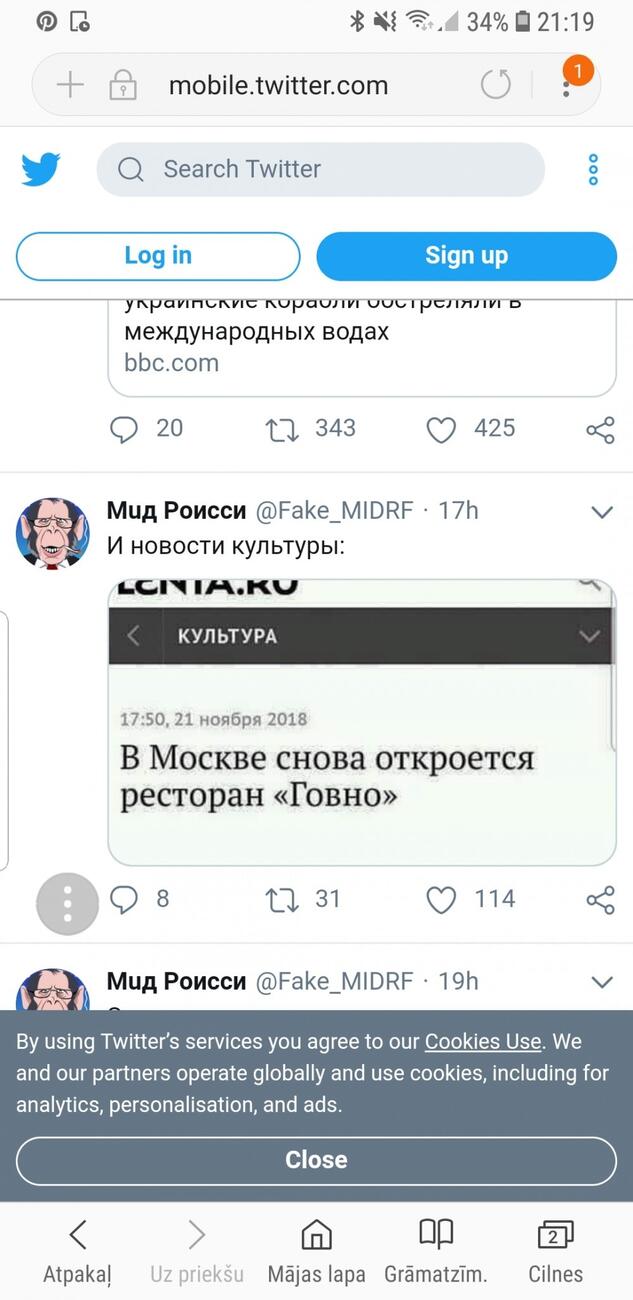633x1300 pixels.
Task: Share the tweet with 425 likes
Action: point(600,430)
